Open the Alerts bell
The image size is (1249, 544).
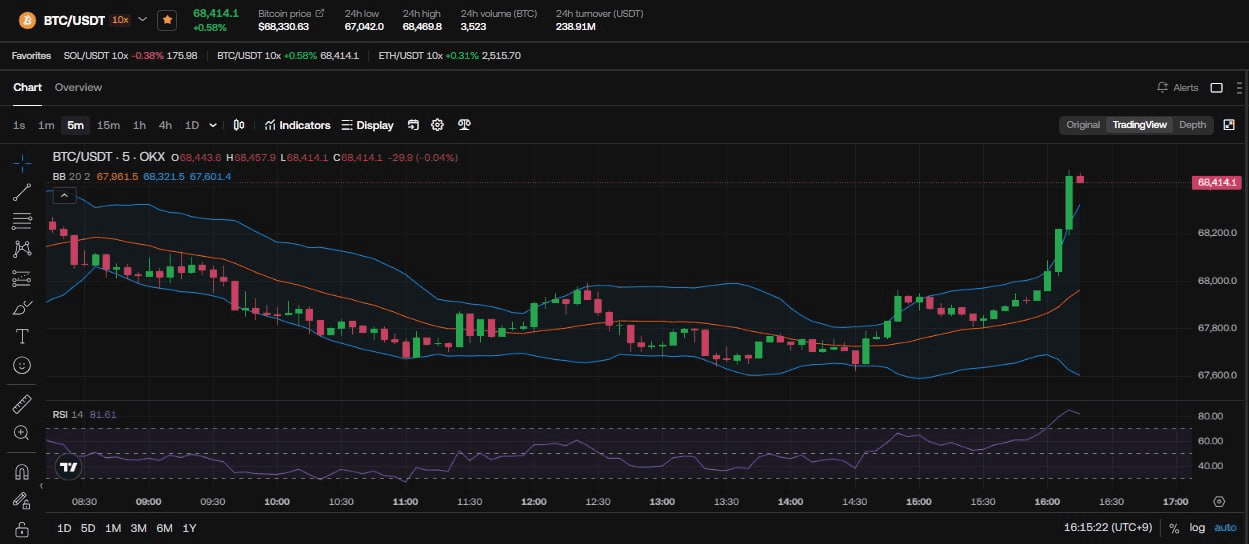click(x=1177, y=87)
